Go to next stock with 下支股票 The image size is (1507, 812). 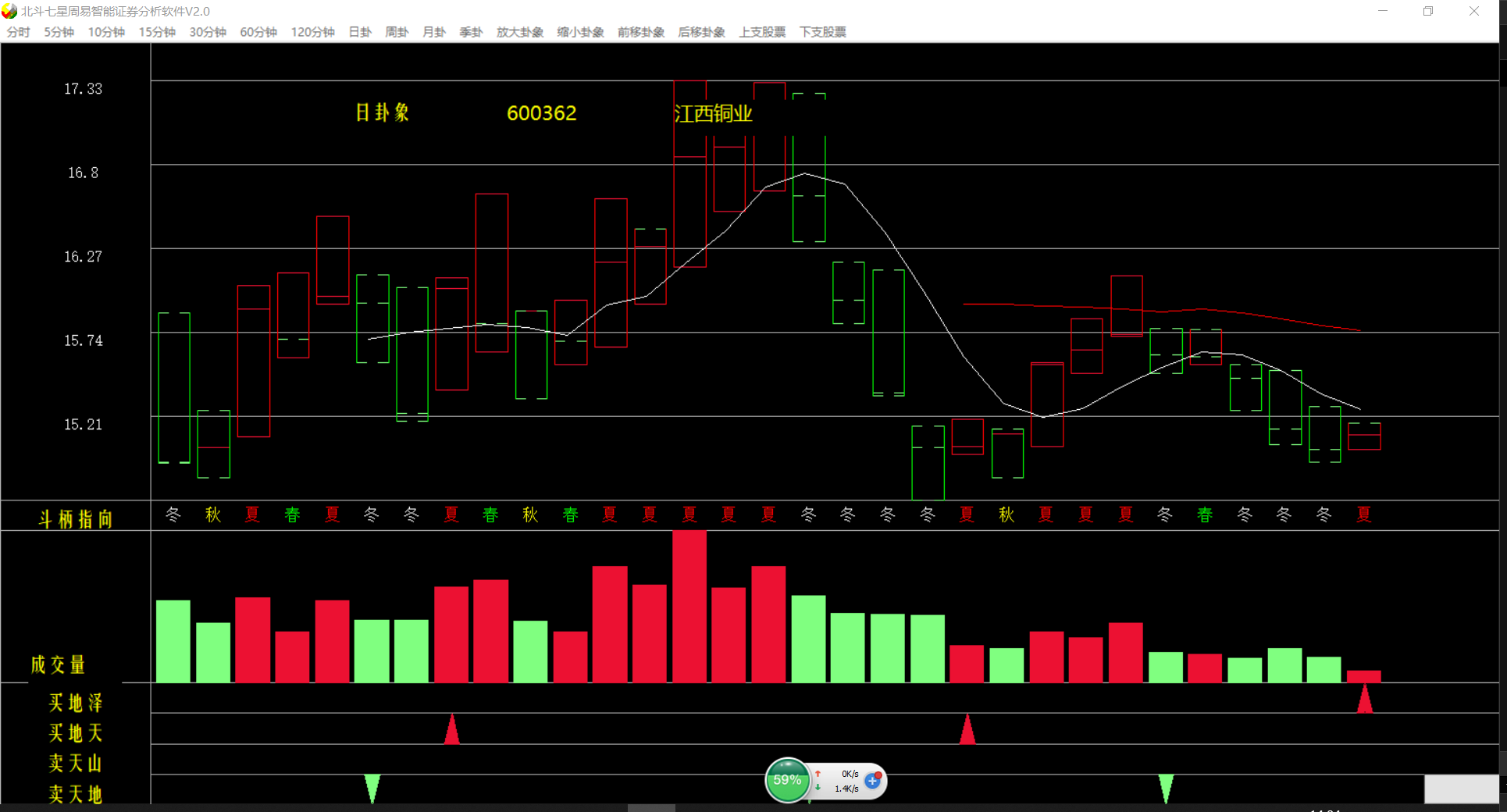(x=823, y=32)
